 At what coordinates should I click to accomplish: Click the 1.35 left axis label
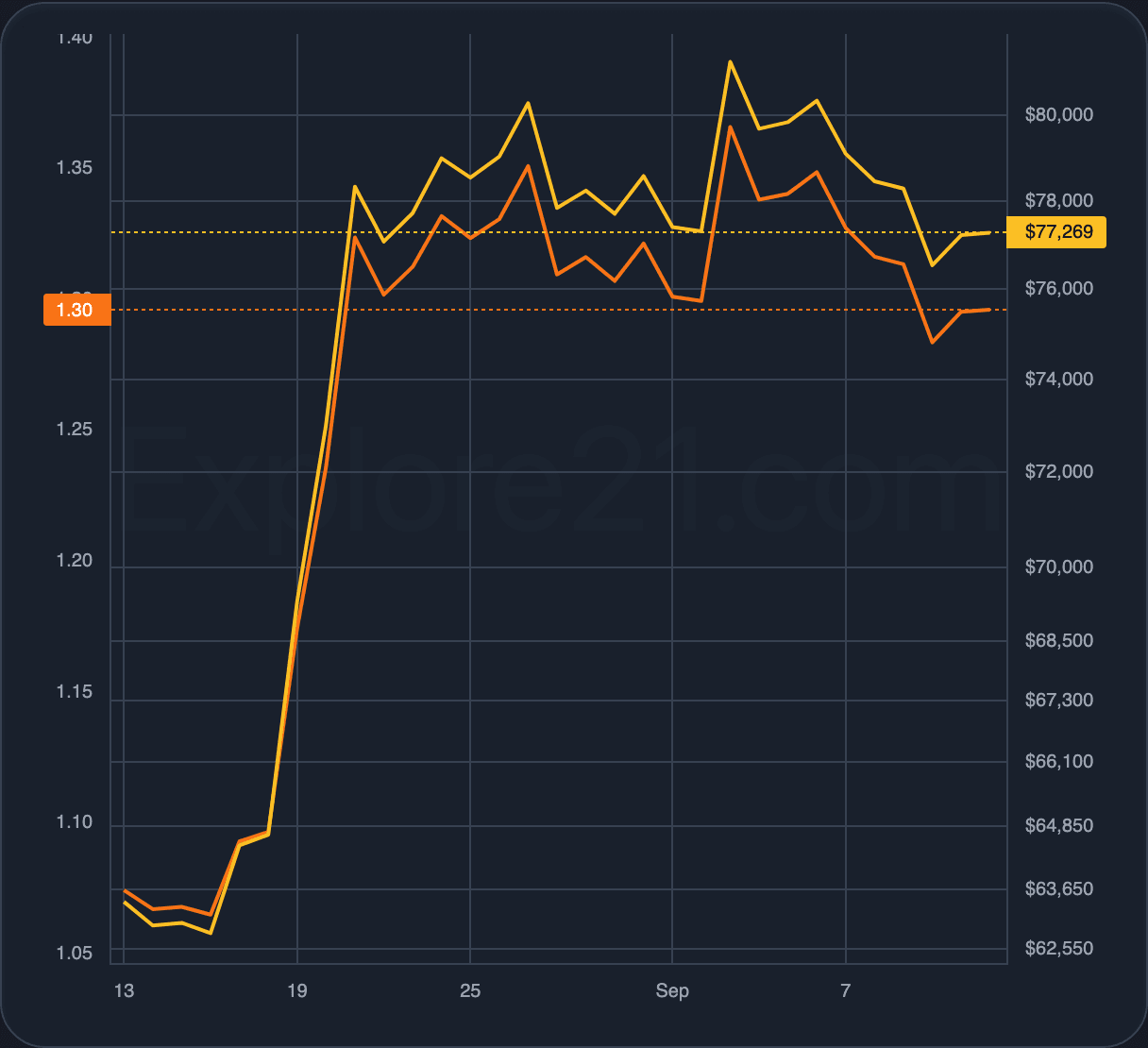tap(75, 168)
